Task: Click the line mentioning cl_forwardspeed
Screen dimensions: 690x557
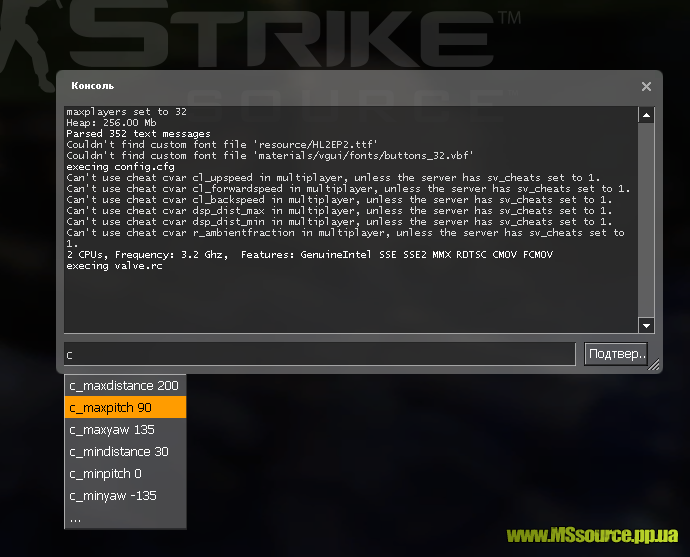Action: (x=348, y=189)
